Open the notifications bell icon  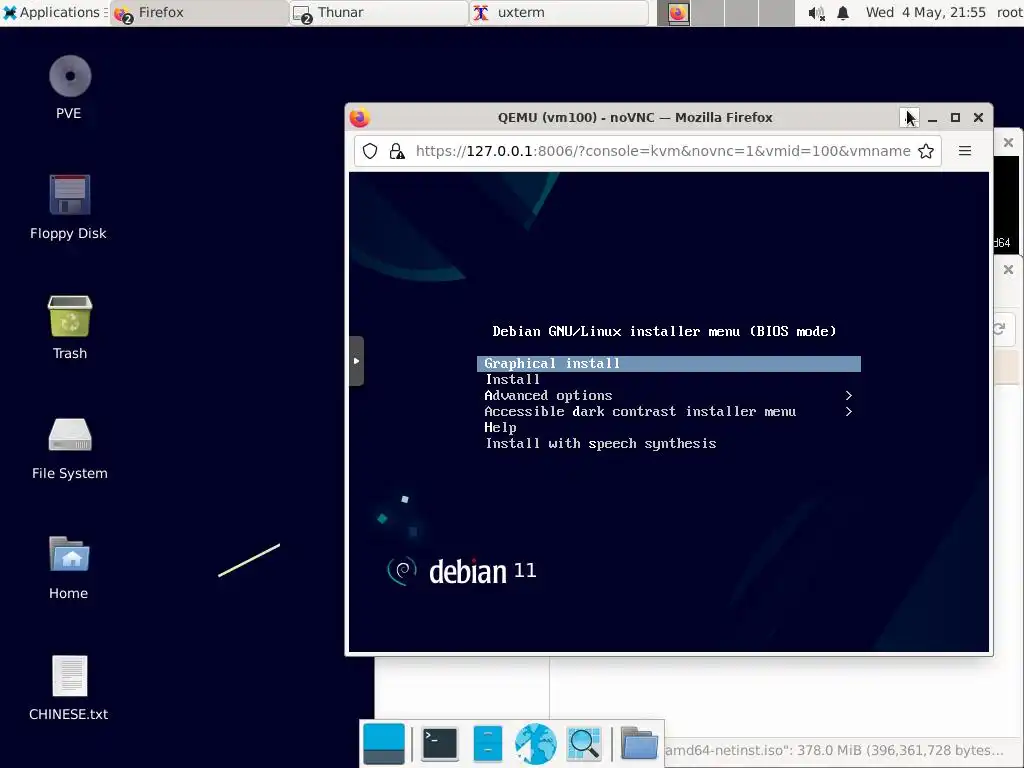coord(843,13)
